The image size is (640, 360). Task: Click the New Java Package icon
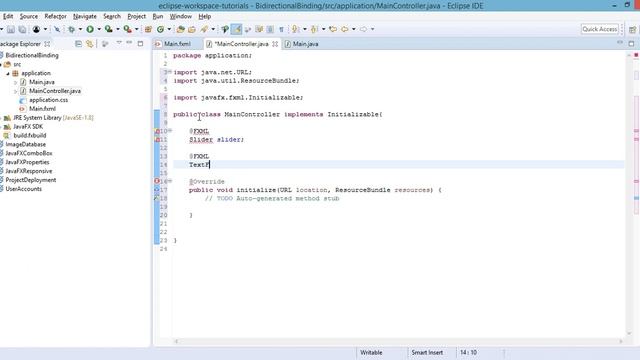click(x=149, y=29)
